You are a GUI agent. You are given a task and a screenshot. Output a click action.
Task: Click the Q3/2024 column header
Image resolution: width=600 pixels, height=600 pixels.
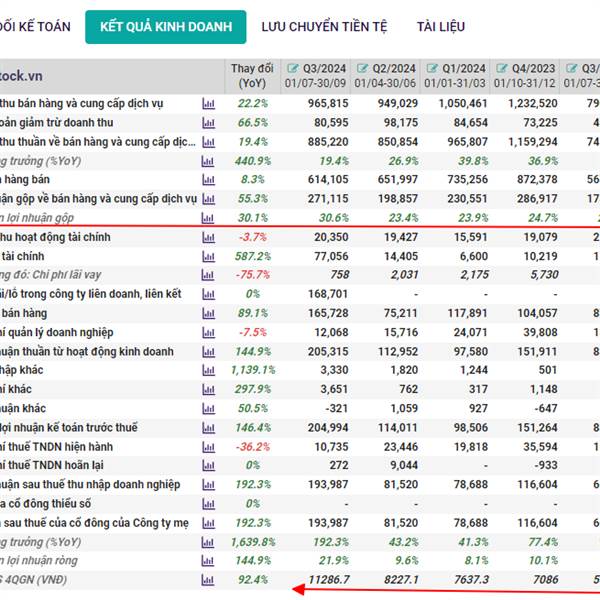click(315, 76)
